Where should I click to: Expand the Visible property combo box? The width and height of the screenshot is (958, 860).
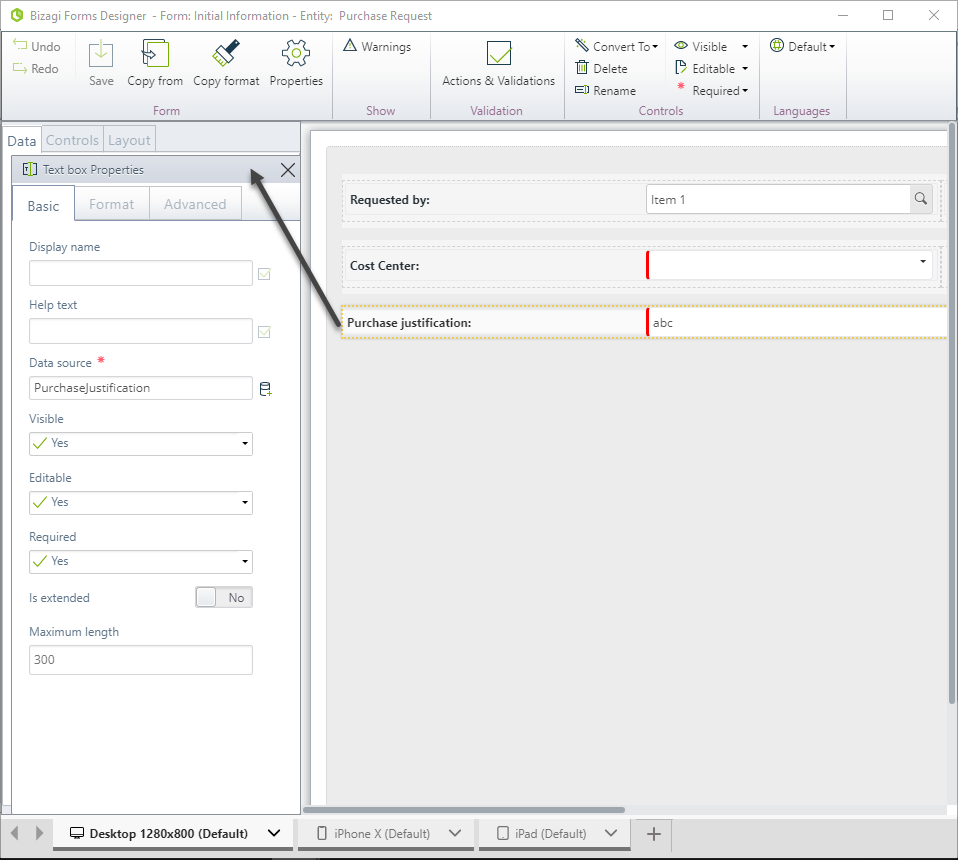(x=141, y=443)
